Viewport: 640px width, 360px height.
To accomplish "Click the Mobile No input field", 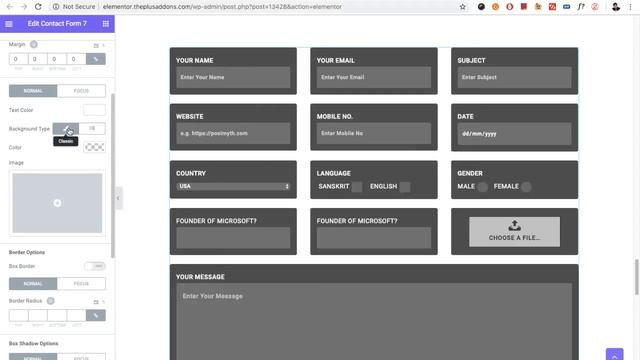I will (x=373, y=133).
